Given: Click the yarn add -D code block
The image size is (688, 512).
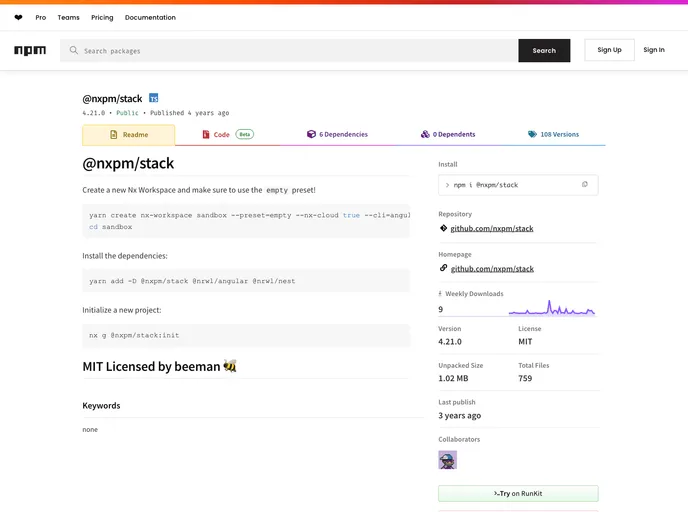Looking at the screenshot, I should [246, 281].
